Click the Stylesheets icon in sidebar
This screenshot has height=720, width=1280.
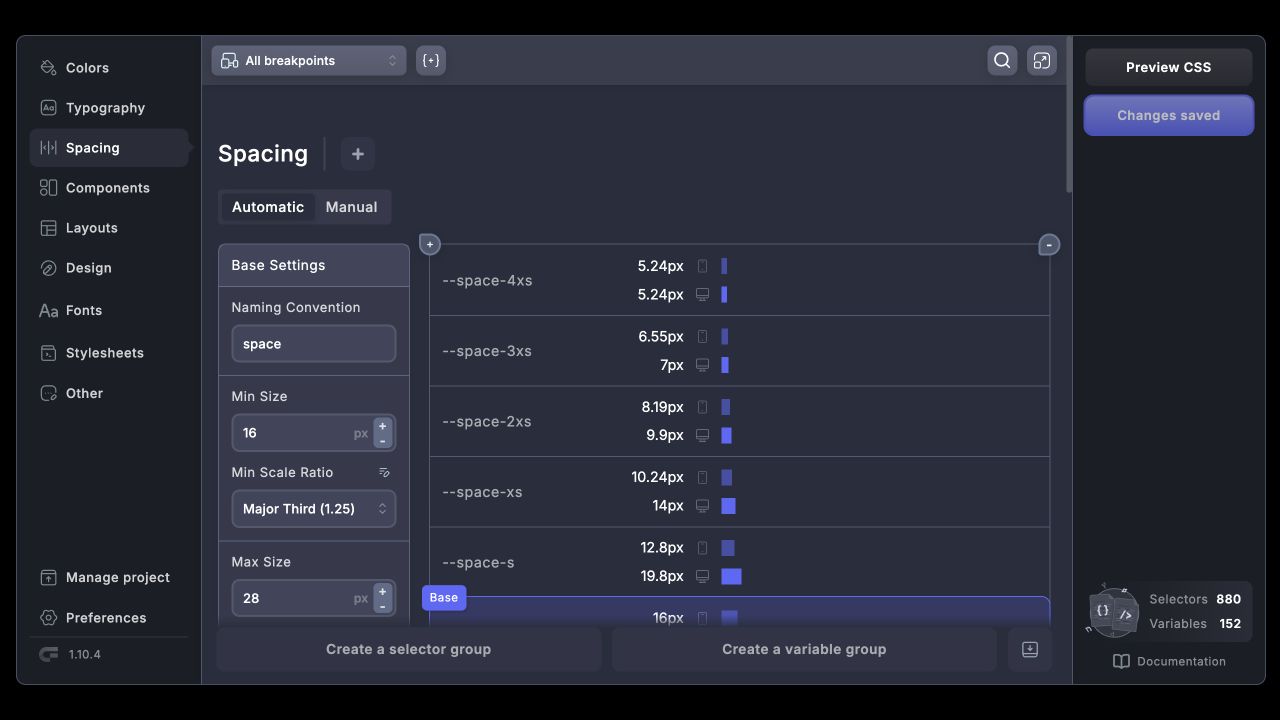[48, 353]
